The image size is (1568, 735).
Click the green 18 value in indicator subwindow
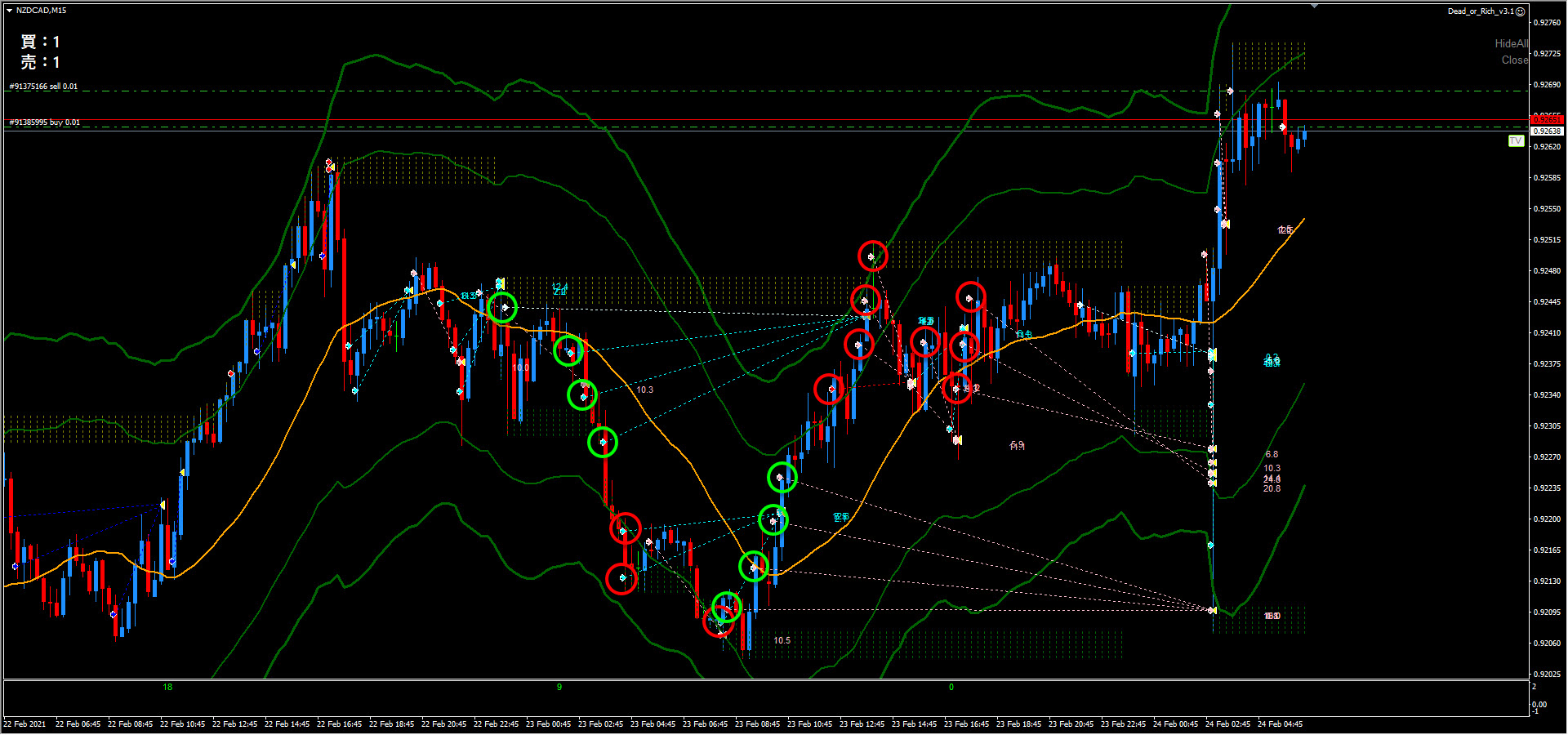tap(167, 688)
